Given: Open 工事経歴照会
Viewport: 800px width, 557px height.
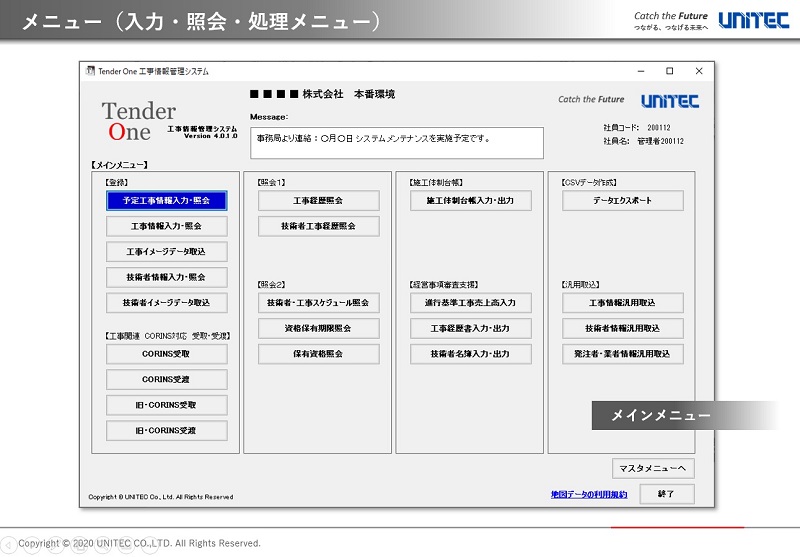Looking at the screenshot, I should point(318,200).
